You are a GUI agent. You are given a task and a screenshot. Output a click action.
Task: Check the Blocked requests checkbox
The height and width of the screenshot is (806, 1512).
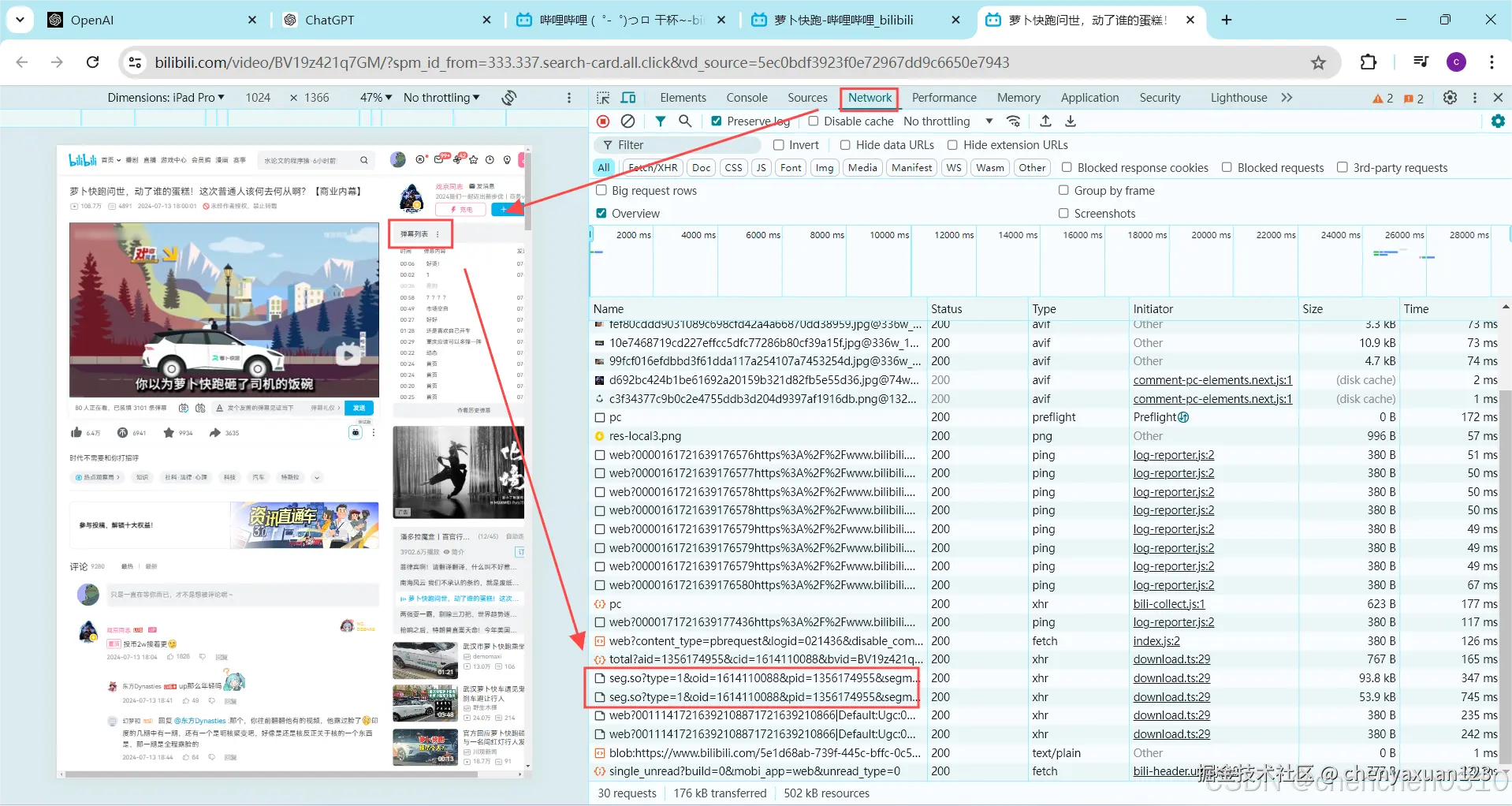1227,167
